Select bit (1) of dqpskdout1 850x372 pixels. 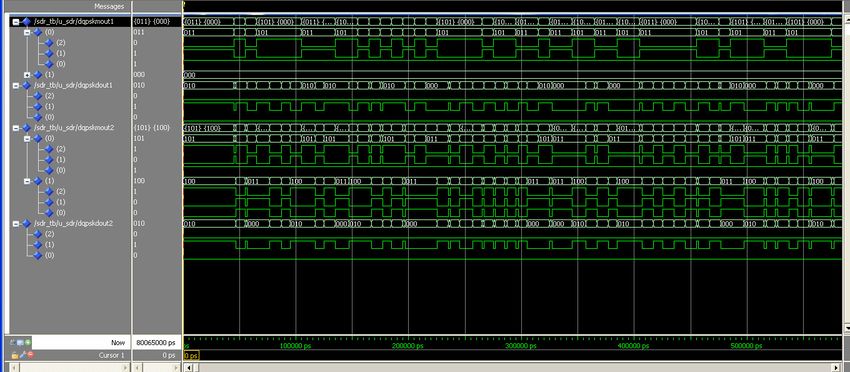pos(50,106)
